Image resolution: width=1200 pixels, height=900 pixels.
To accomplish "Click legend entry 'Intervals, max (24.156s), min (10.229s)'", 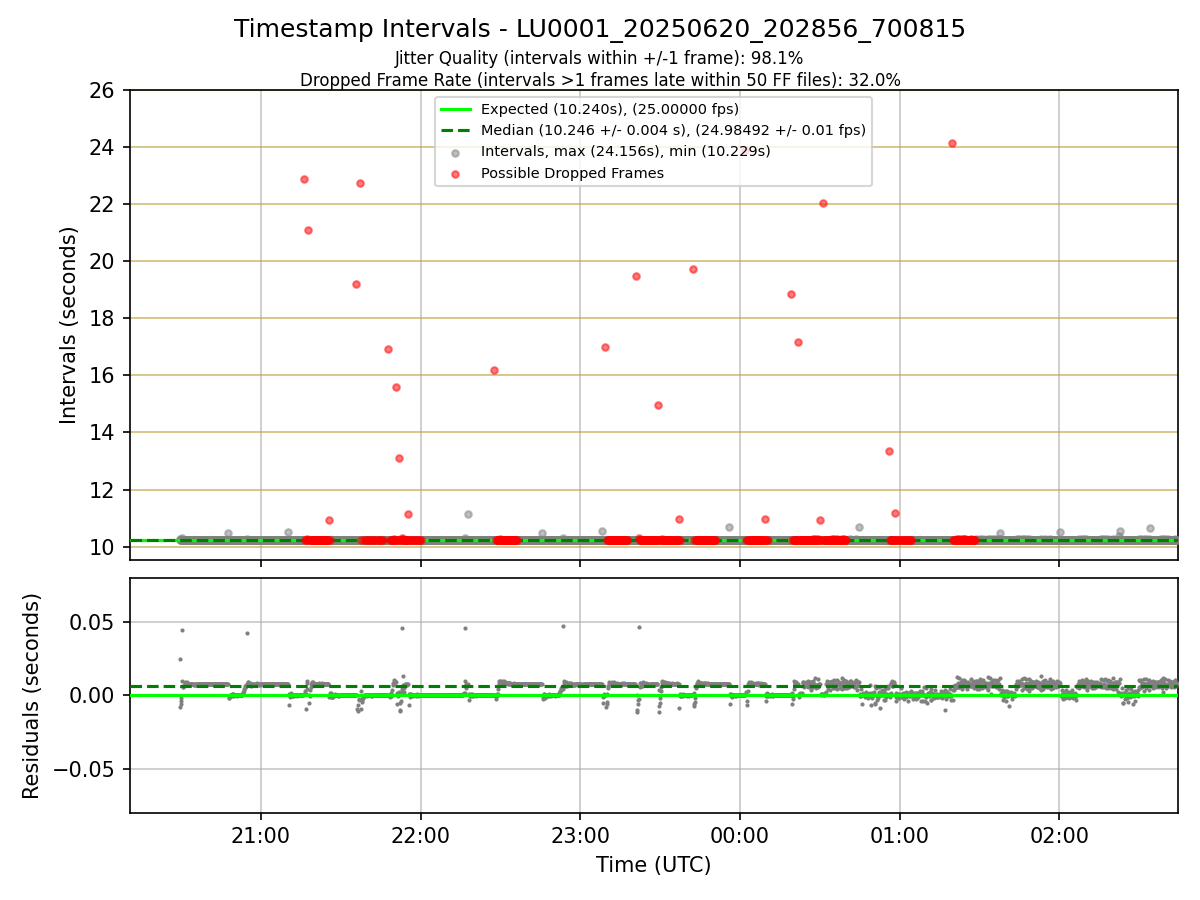I will point(625,152).
